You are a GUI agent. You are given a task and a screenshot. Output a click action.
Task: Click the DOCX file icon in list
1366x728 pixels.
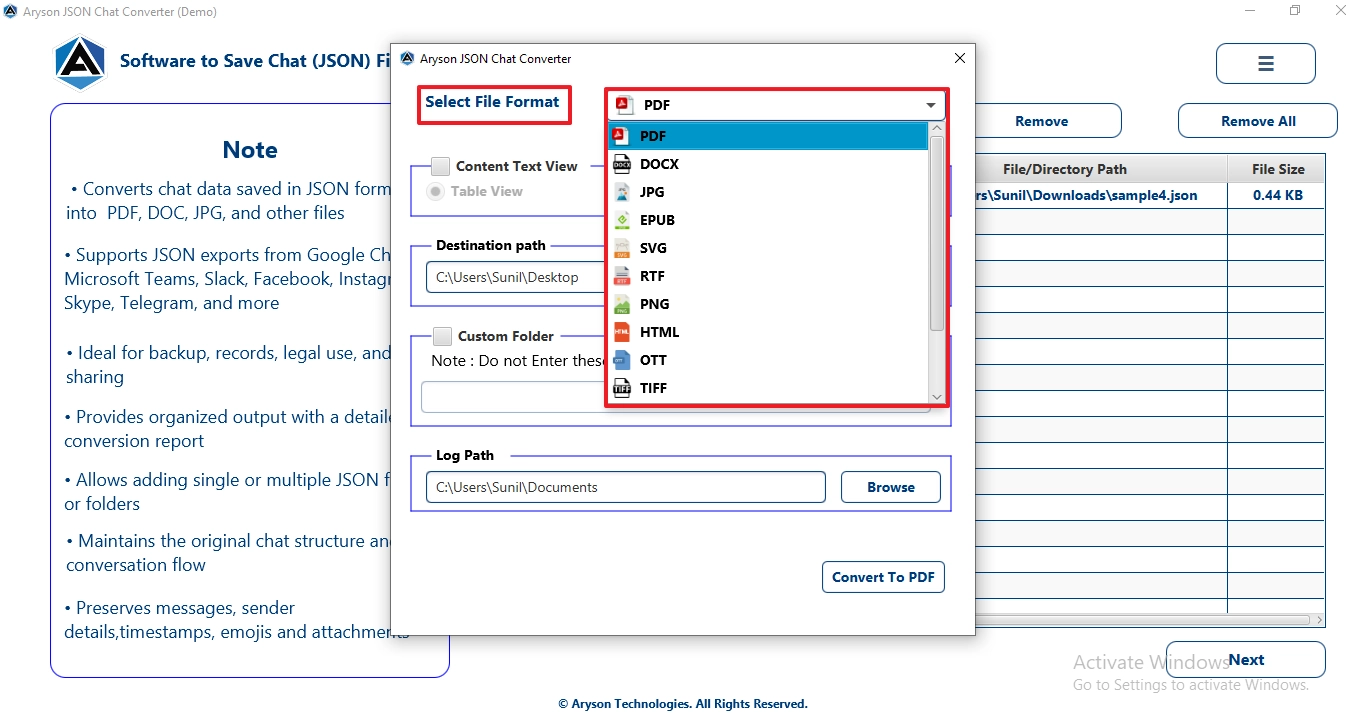tap(622, 164)
